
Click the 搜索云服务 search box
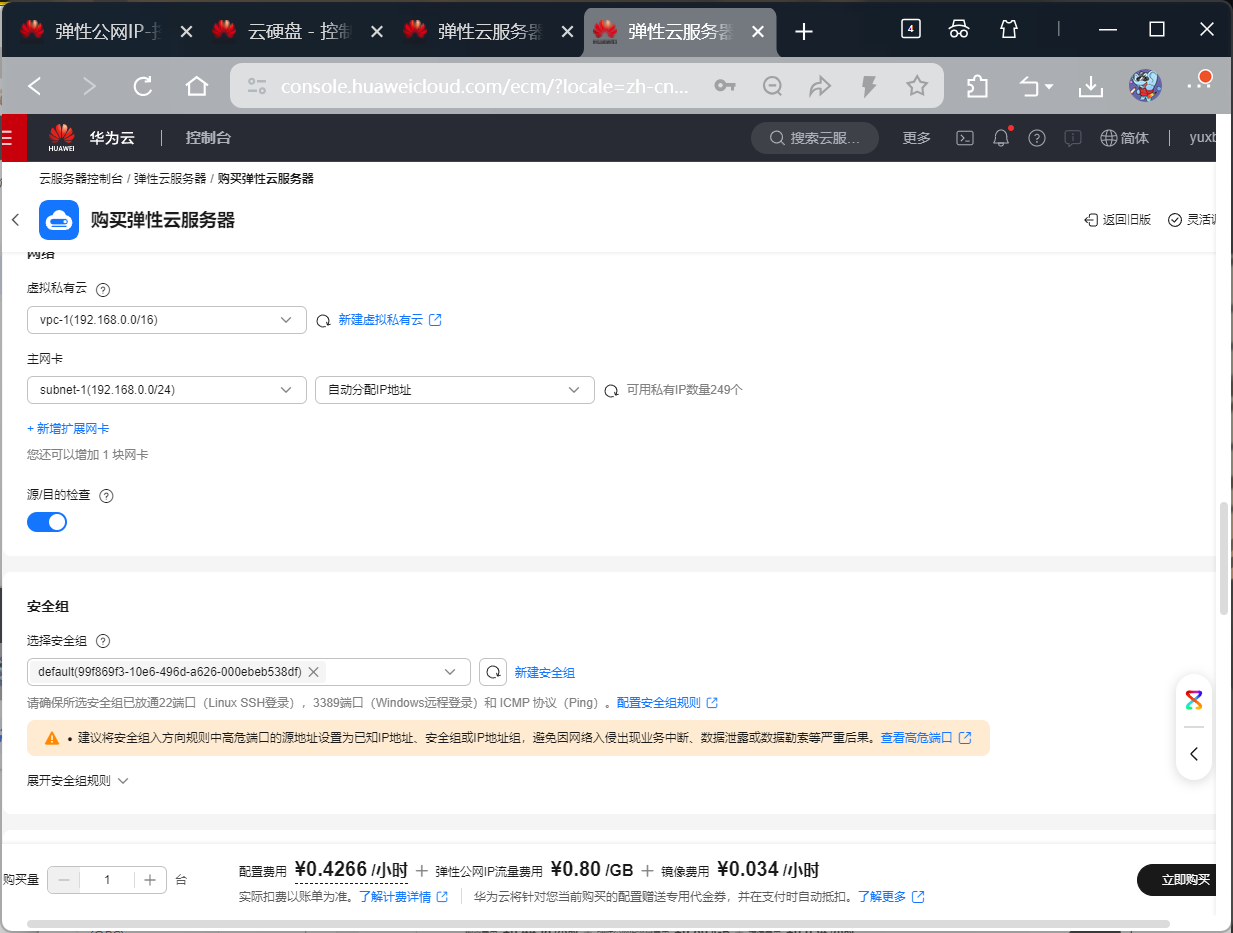point(815,138)
